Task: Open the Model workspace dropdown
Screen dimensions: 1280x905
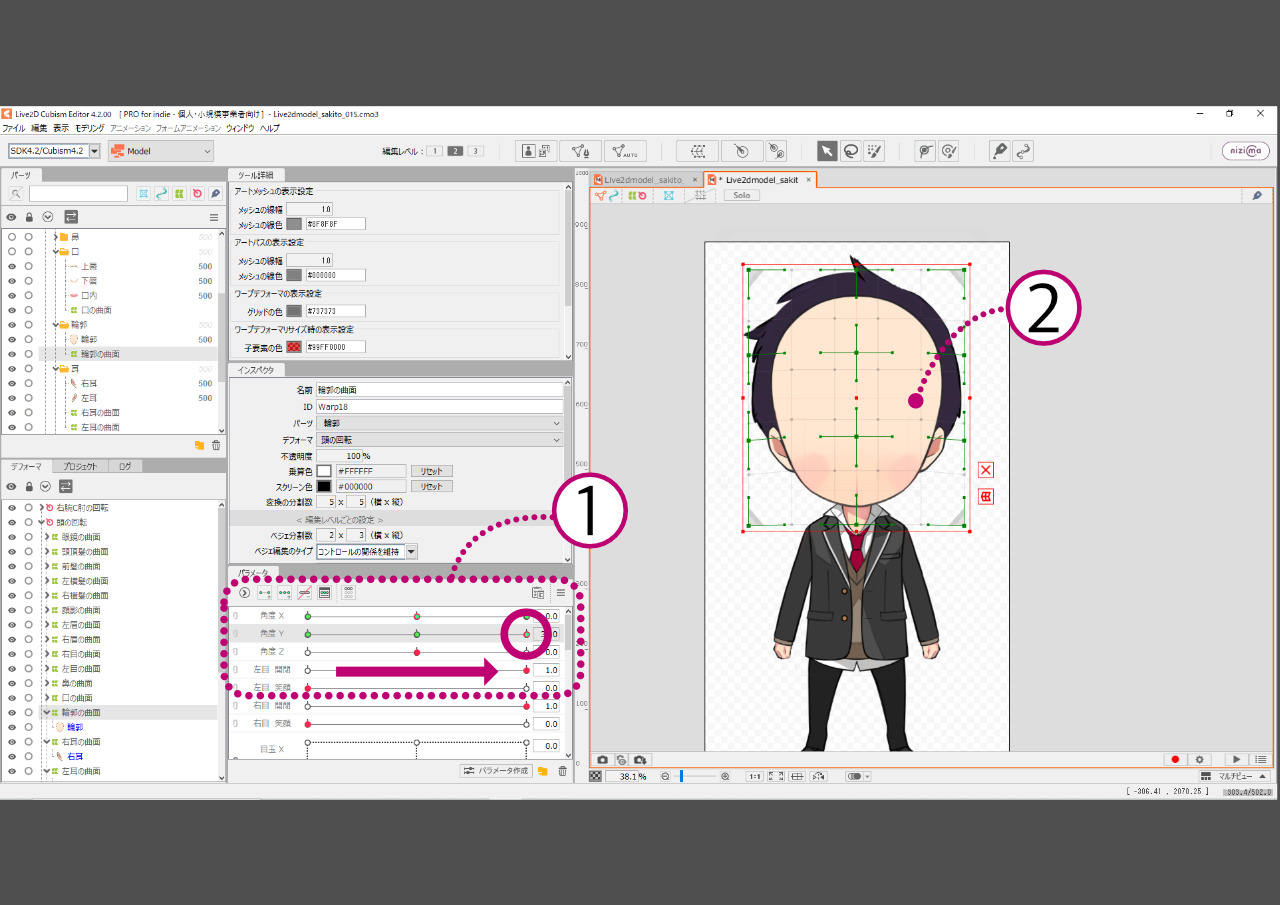Action: (160, 151)
